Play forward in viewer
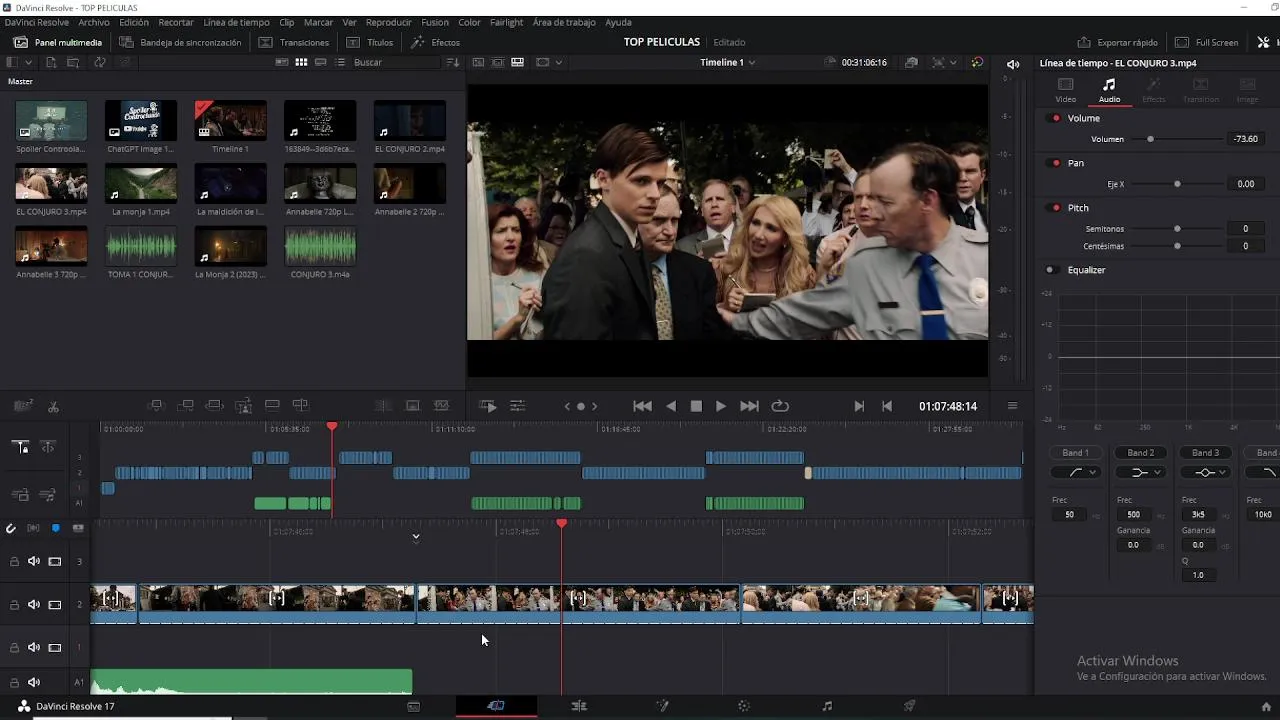1280x720 pixels. [721, 406]
